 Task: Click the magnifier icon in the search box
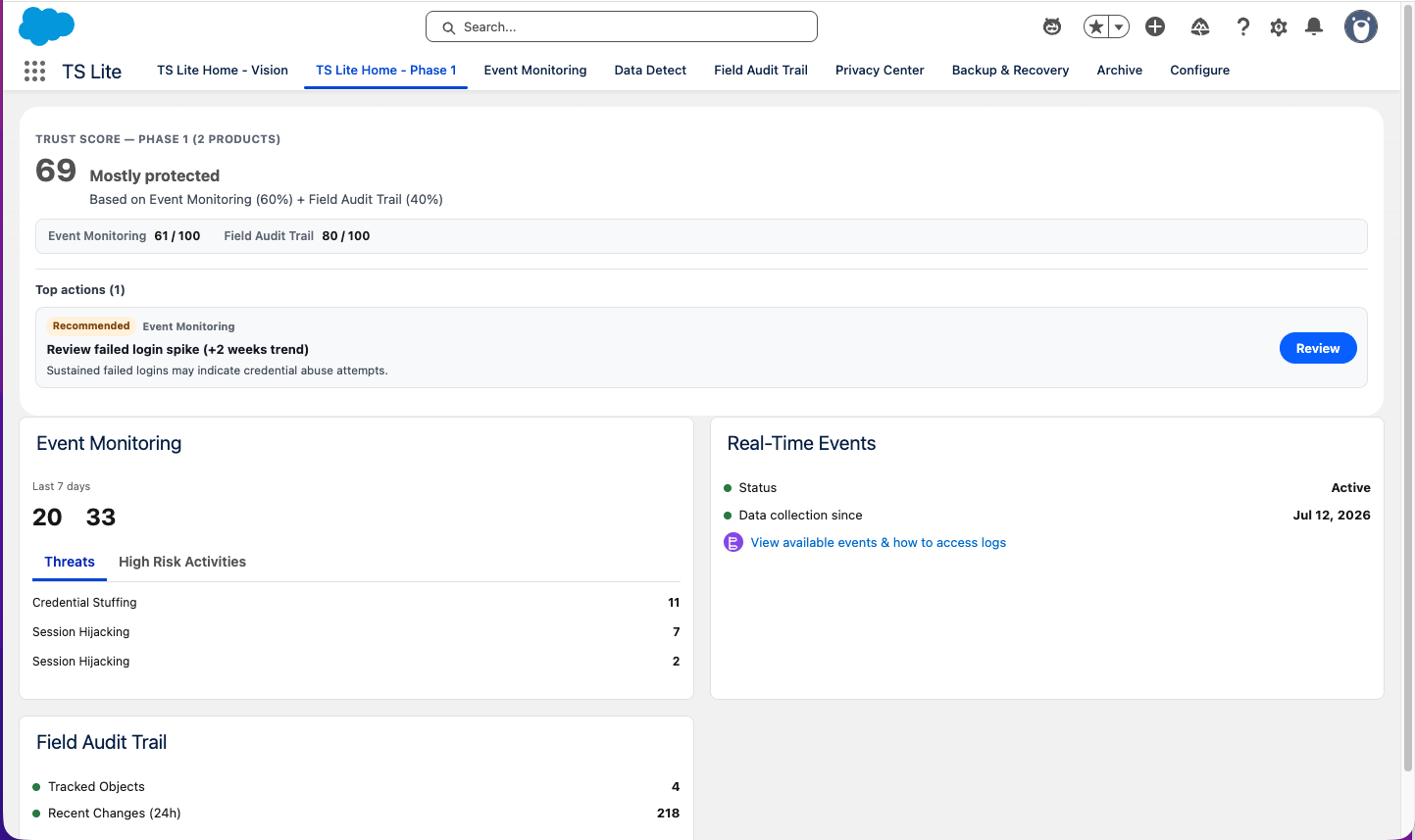click(x=448, y=27)
